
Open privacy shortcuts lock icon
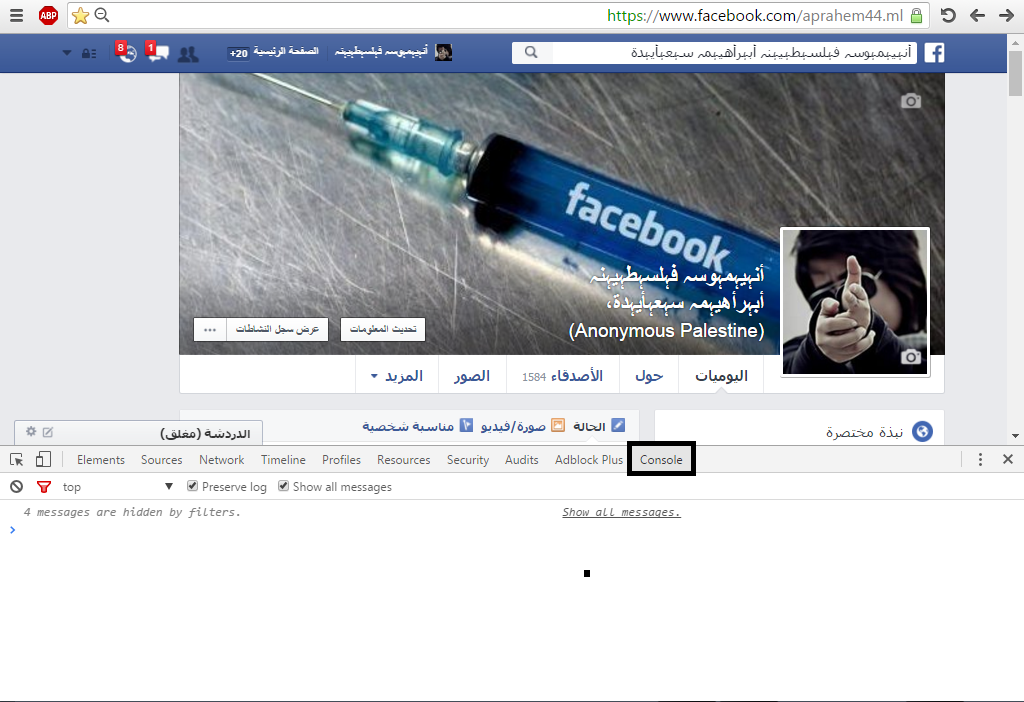pos(89,53)
